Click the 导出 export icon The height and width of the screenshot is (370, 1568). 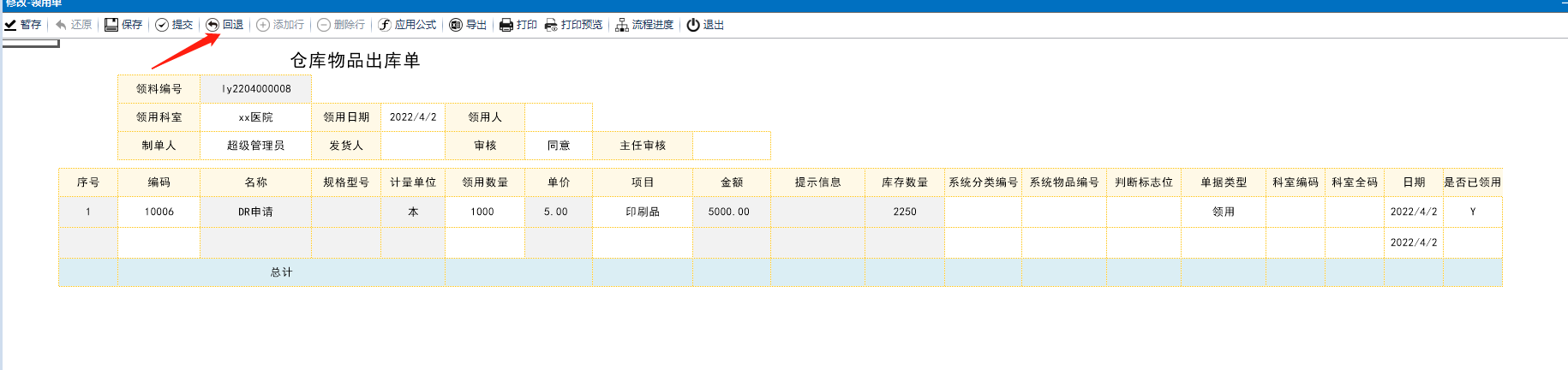(x=456, y=25)
